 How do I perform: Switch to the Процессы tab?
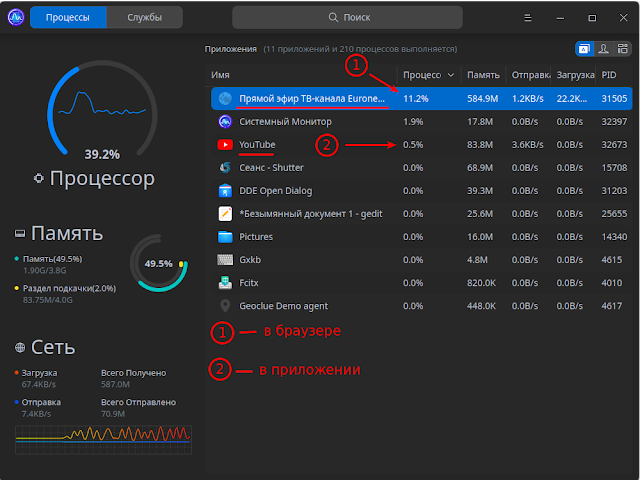68,17
